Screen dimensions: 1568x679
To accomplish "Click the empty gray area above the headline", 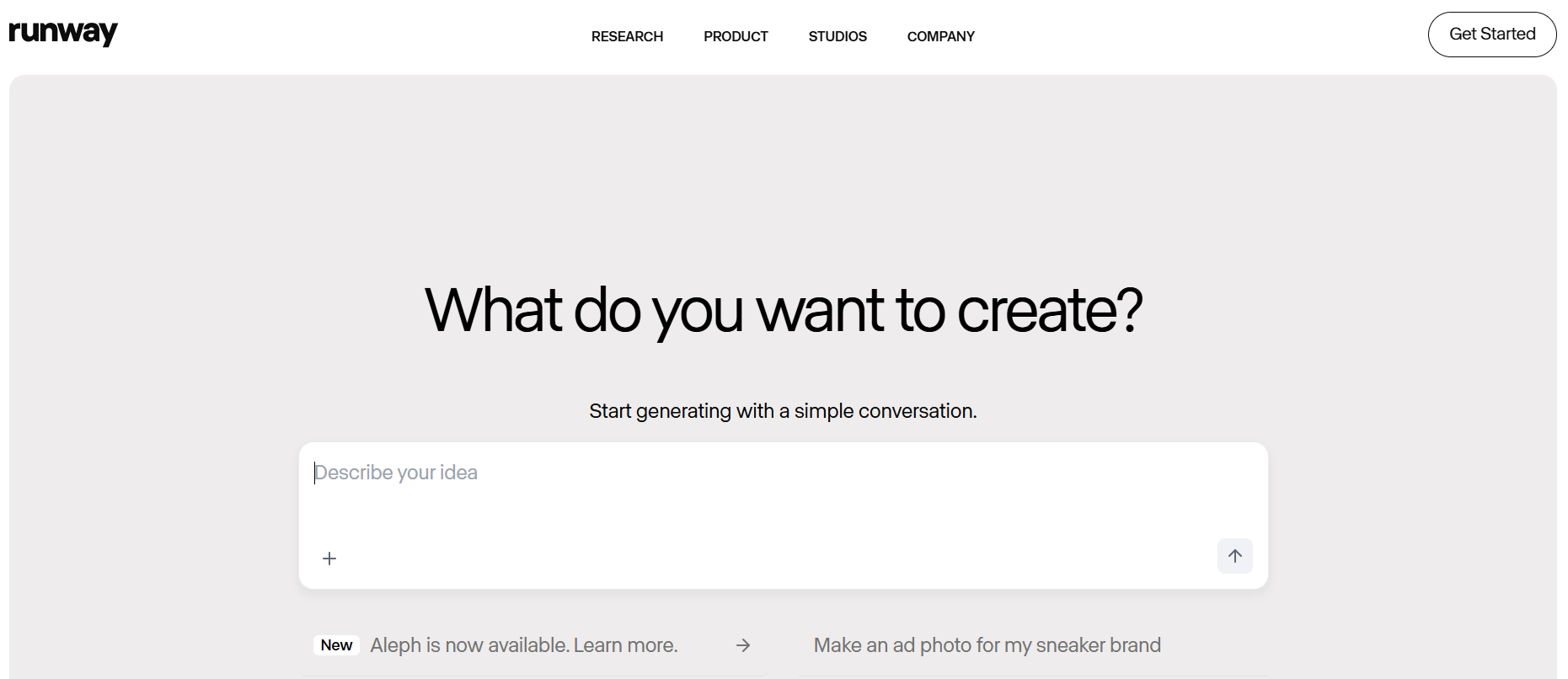I will coord(783,168).
